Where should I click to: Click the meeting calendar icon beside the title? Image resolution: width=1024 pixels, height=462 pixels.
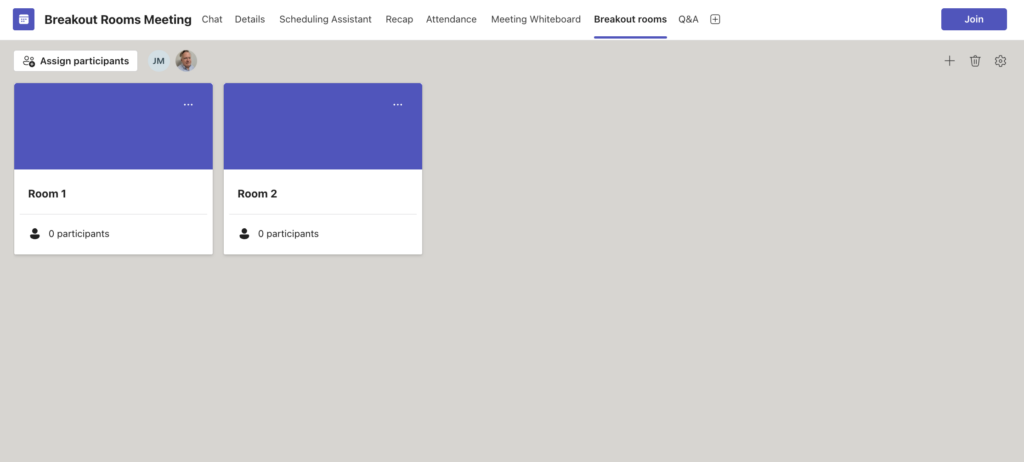pos(23,19)
